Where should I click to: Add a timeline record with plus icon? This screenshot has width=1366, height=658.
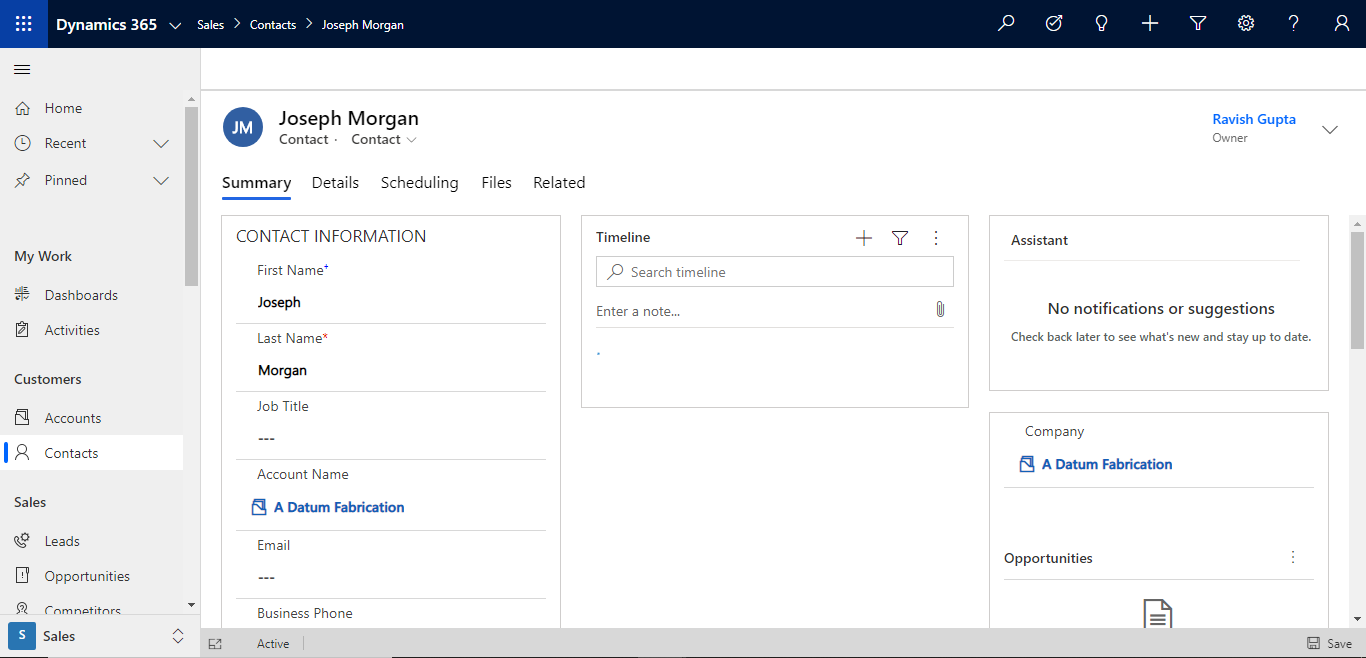point(864,238)
